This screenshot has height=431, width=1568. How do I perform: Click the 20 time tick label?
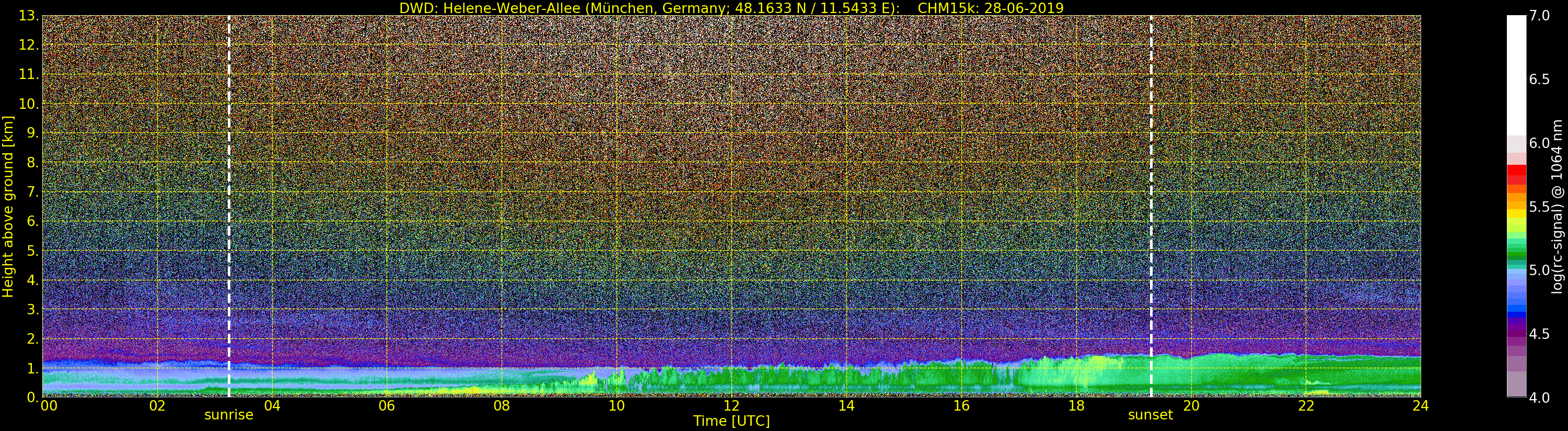(x=1191, y=405)
